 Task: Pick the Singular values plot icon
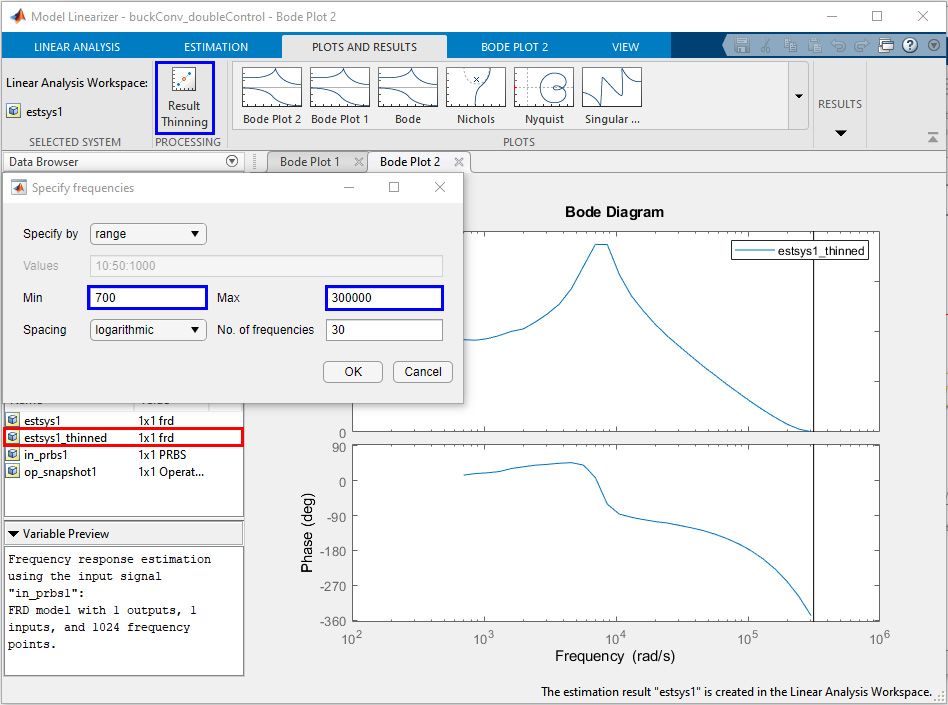click(611, 97)
